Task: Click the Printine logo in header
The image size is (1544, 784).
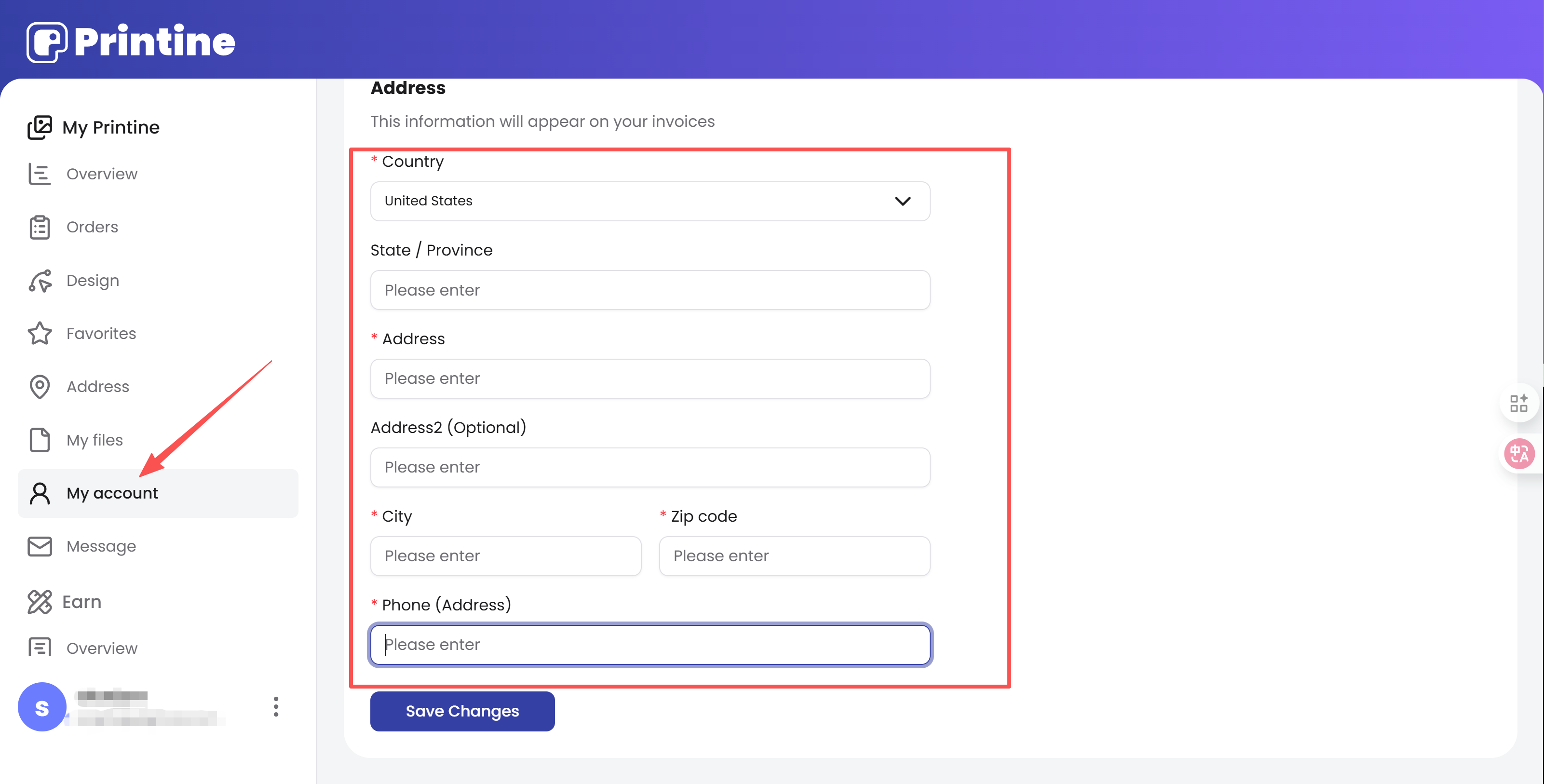Action: [x=131, y=41]
